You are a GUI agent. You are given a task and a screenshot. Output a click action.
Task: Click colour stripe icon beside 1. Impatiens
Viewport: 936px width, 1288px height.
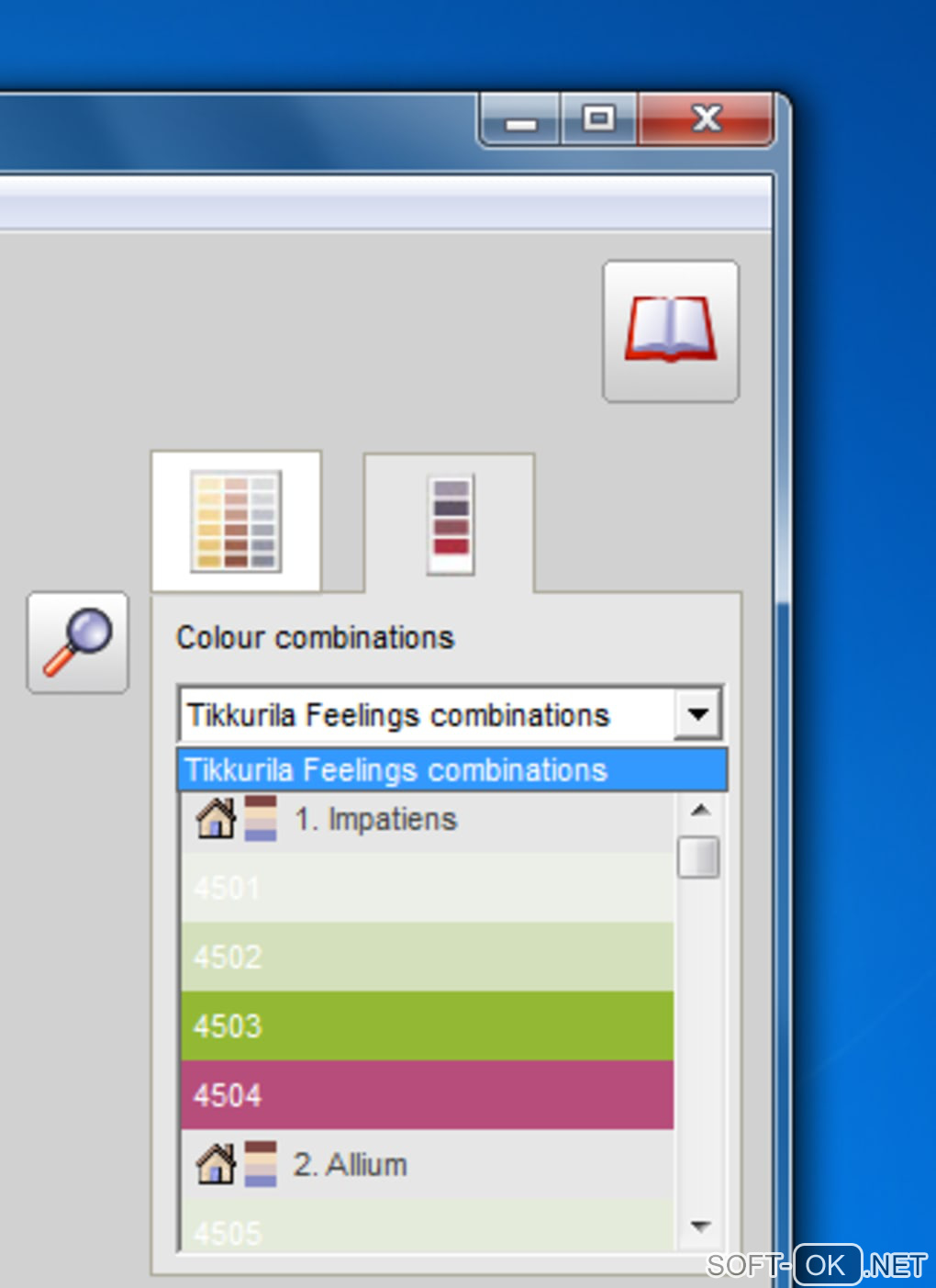click(261, 818)
